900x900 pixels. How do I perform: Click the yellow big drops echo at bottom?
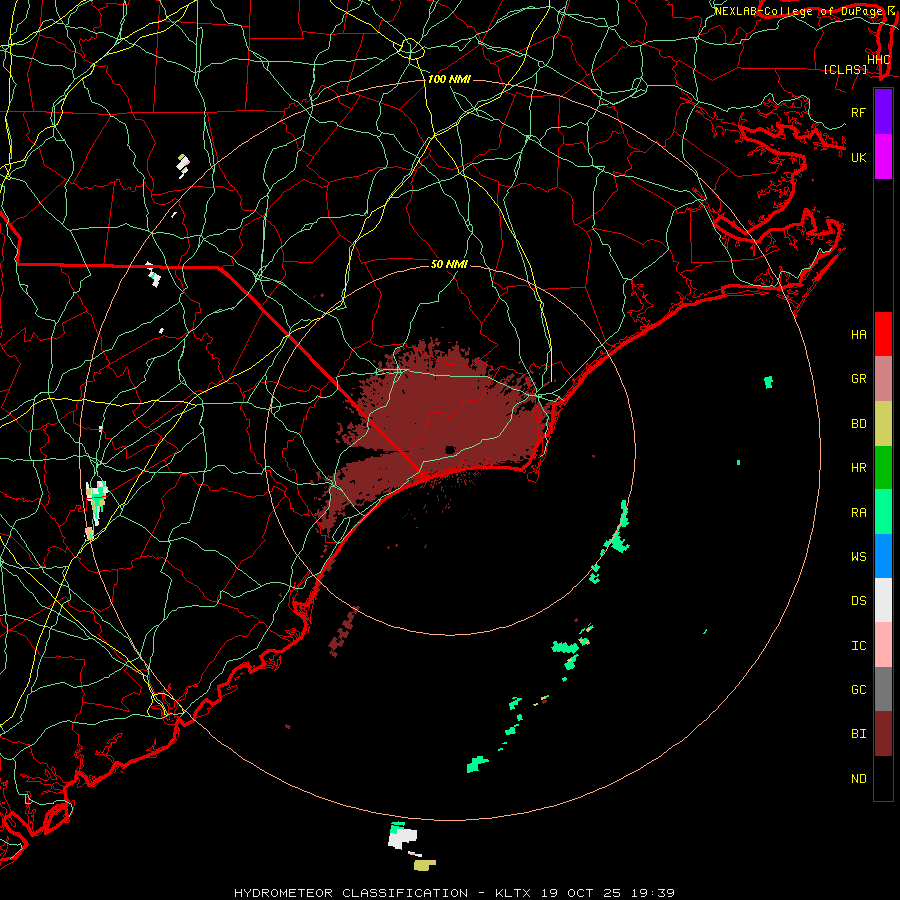pyautogui.click(x=425, y=864)
